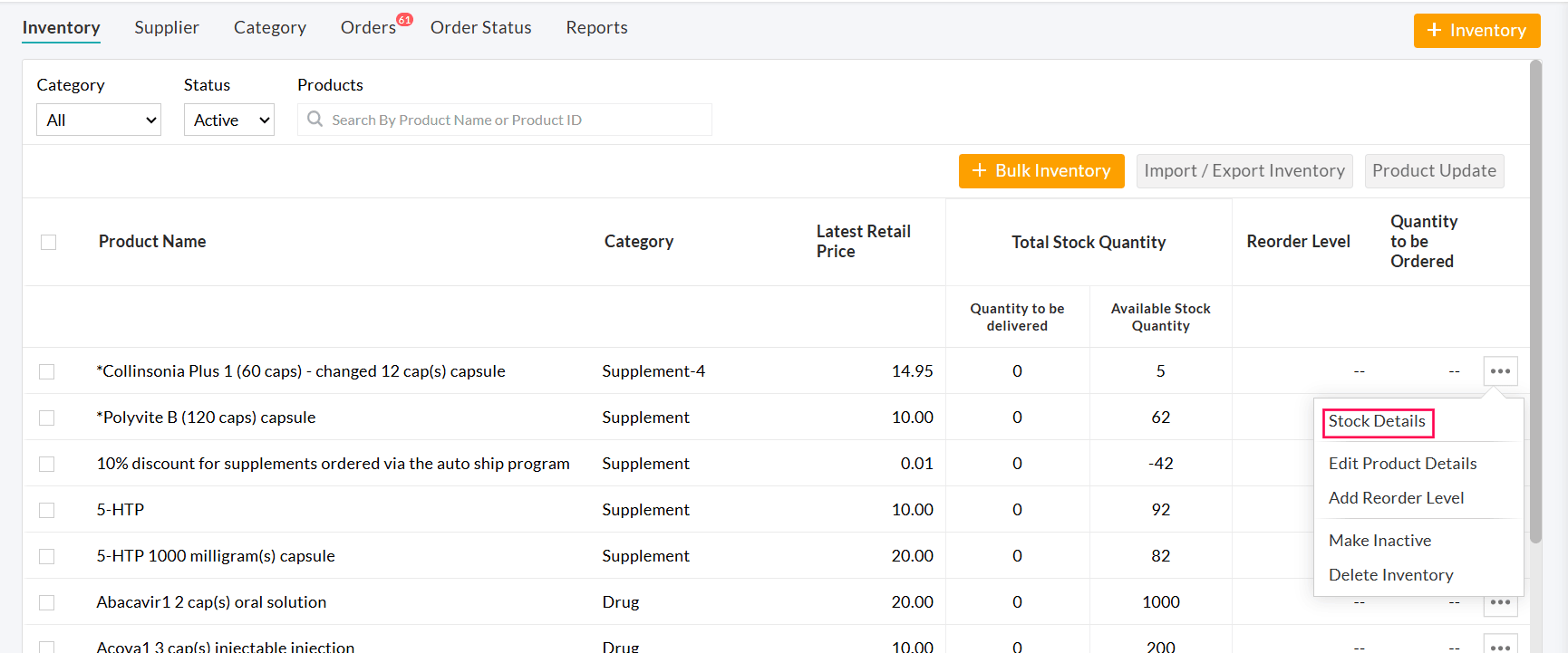Tick the checkbox for Abacavir1 oral solution

click(x=47, y=602)
